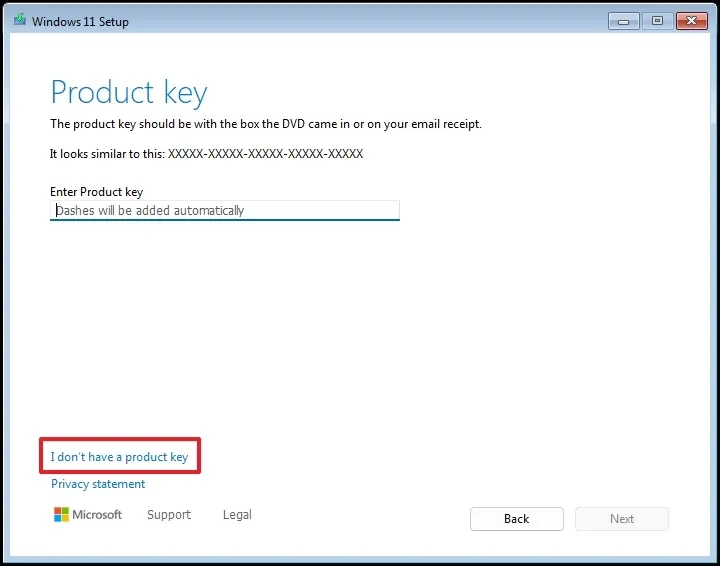This screenshot has width=720, height=566.
Task: Click the Windows Setup icon in title bar
Action: tap(19, 21)
